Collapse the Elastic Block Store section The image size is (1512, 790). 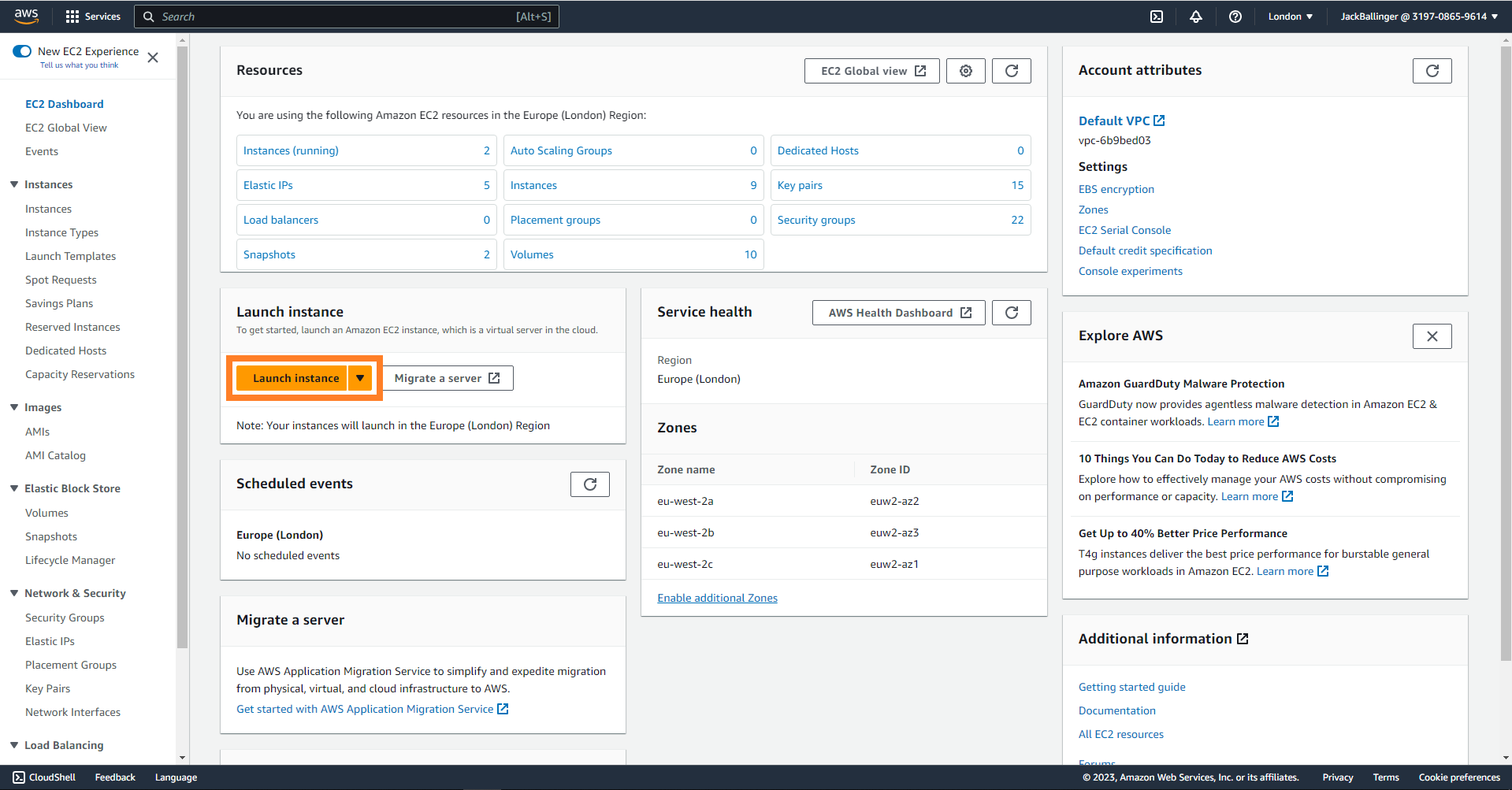coord(14,488)
